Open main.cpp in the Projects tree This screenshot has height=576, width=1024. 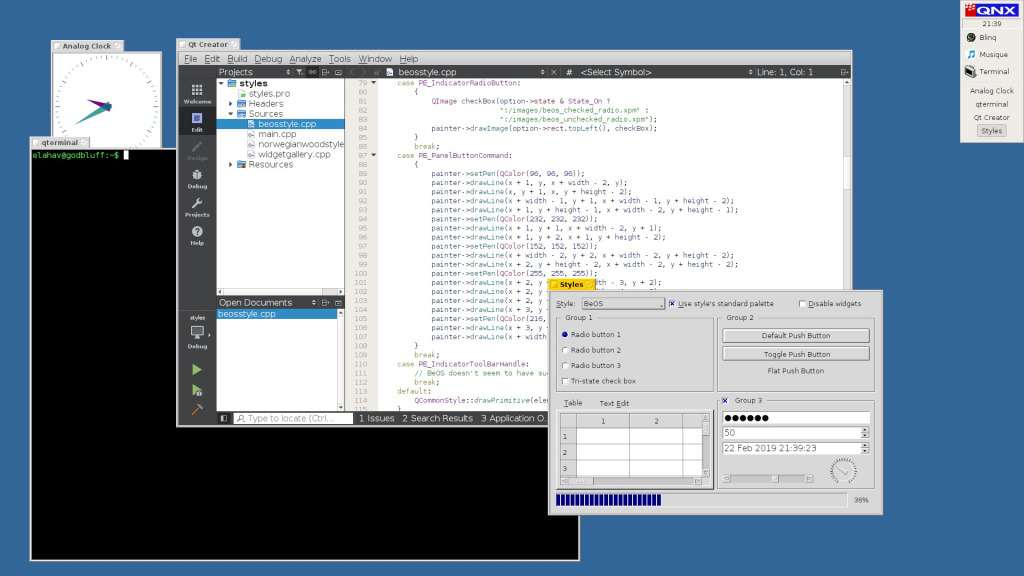click(277, 134)
